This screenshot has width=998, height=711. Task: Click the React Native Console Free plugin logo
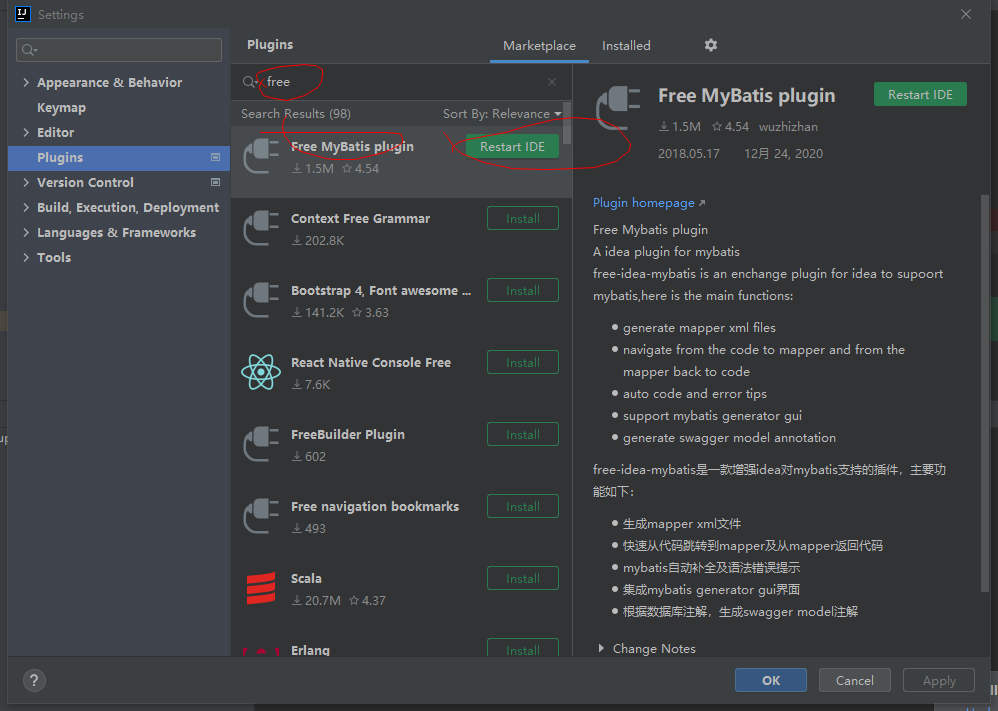(261, 372)
